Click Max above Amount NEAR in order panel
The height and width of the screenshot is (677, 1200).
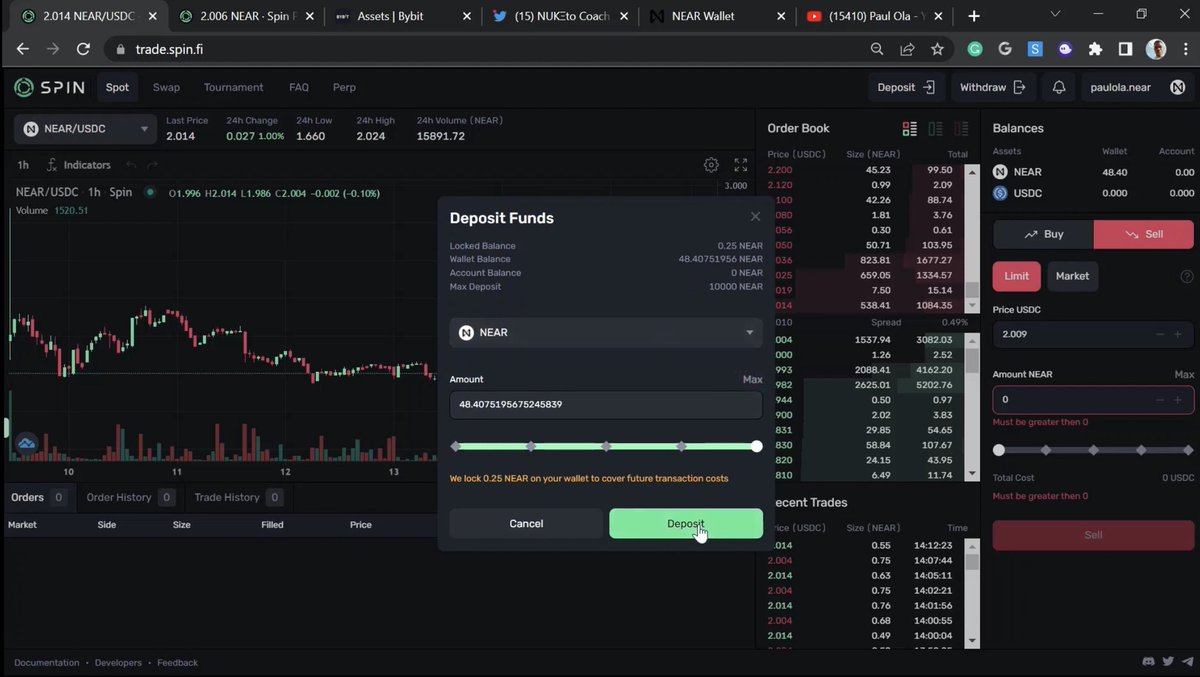point(1184,374)
